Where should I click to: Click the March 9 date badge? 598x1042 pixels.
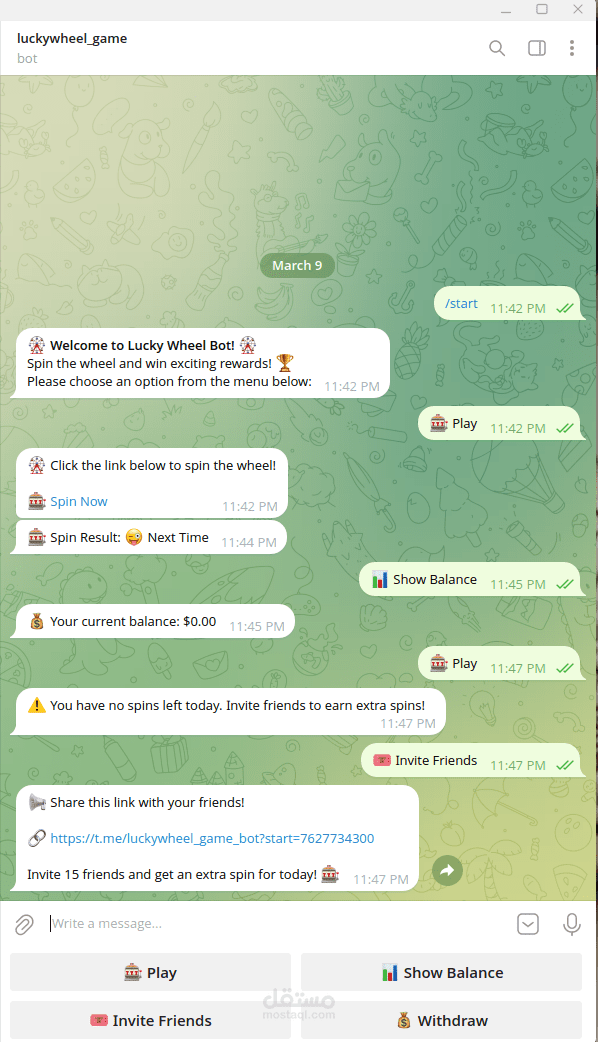(x=297, y=265)
